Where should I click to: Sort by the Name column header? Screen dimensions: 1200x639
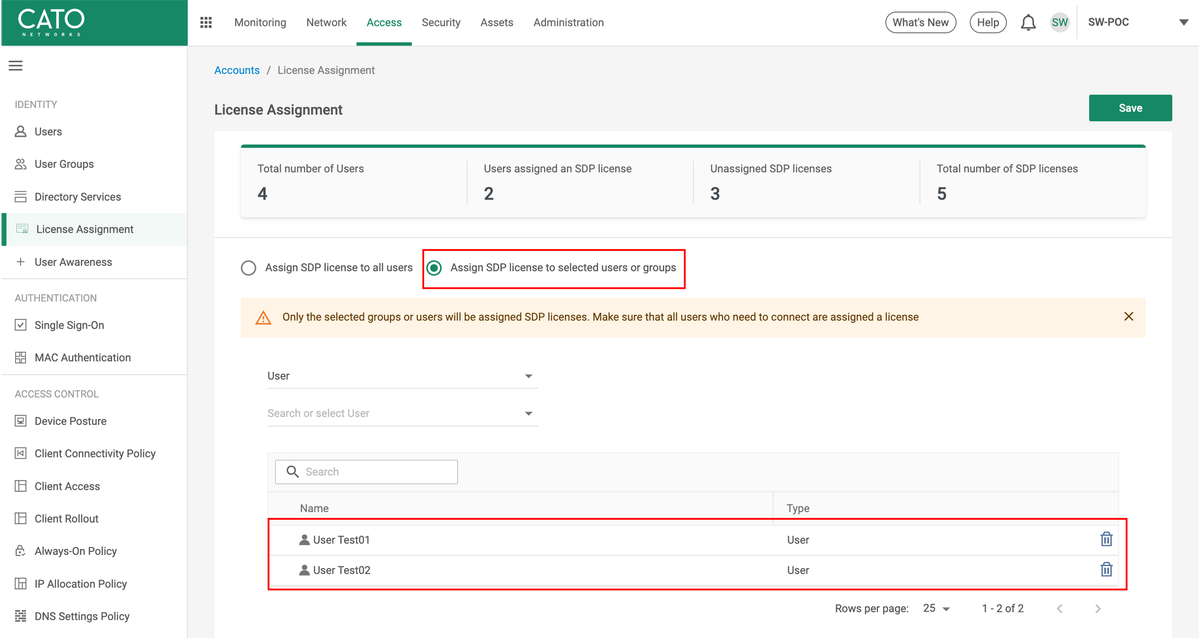[314, 508]
